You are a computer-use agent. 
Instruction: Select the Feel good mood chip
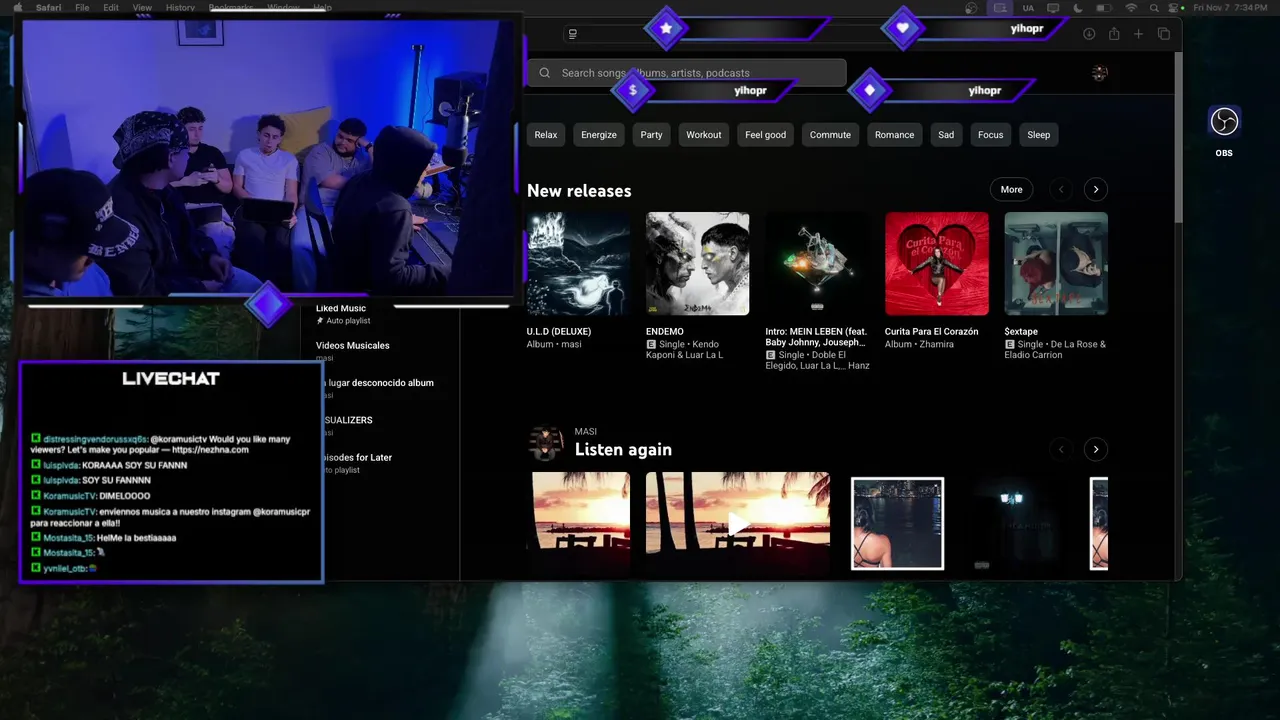(765, 135)
